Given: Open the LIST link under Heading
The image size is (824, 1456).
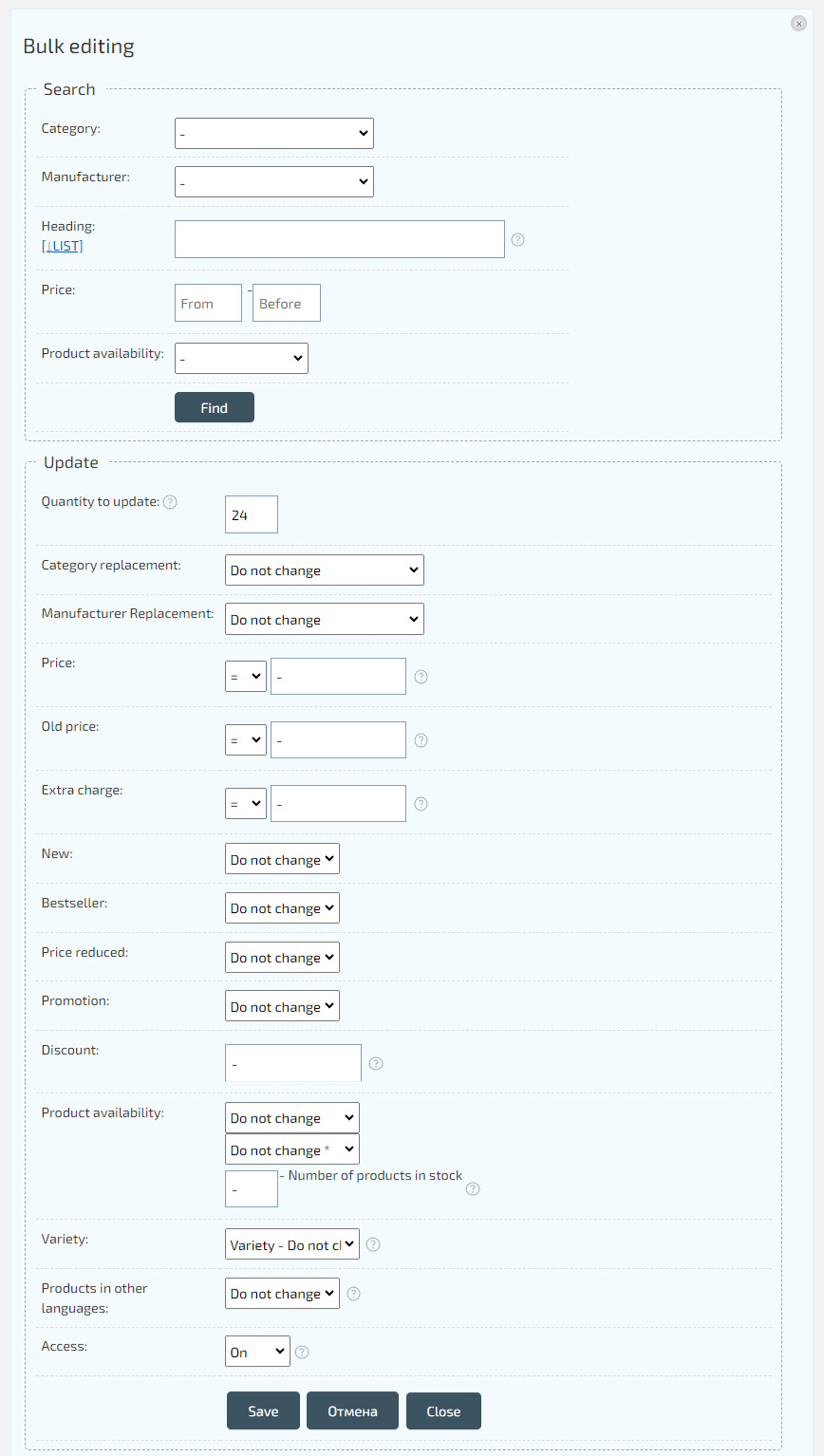Looking at the screenshot, I should 62,246.
